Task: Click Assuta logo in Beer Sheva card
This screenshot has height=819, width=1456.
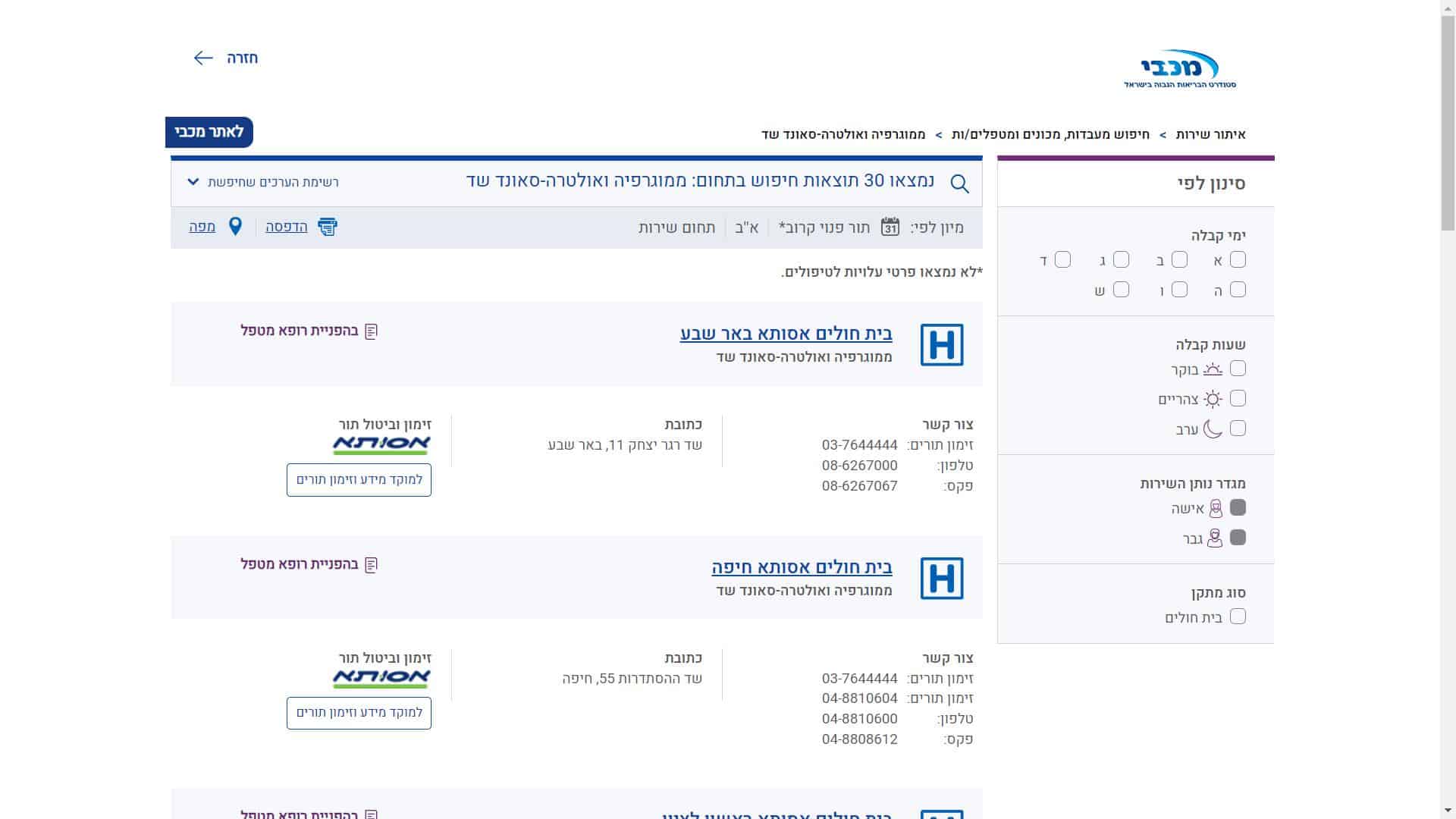Action: pos(381,445)
